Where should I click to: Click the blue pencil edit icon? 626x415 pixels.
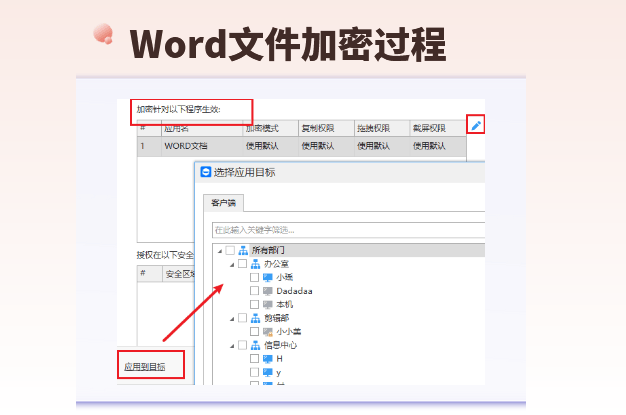476,125
